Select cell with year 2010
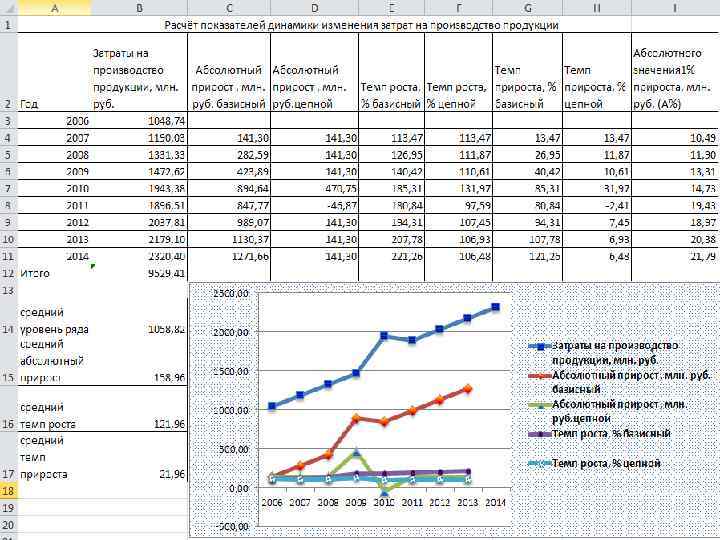 tap(54, 188)
